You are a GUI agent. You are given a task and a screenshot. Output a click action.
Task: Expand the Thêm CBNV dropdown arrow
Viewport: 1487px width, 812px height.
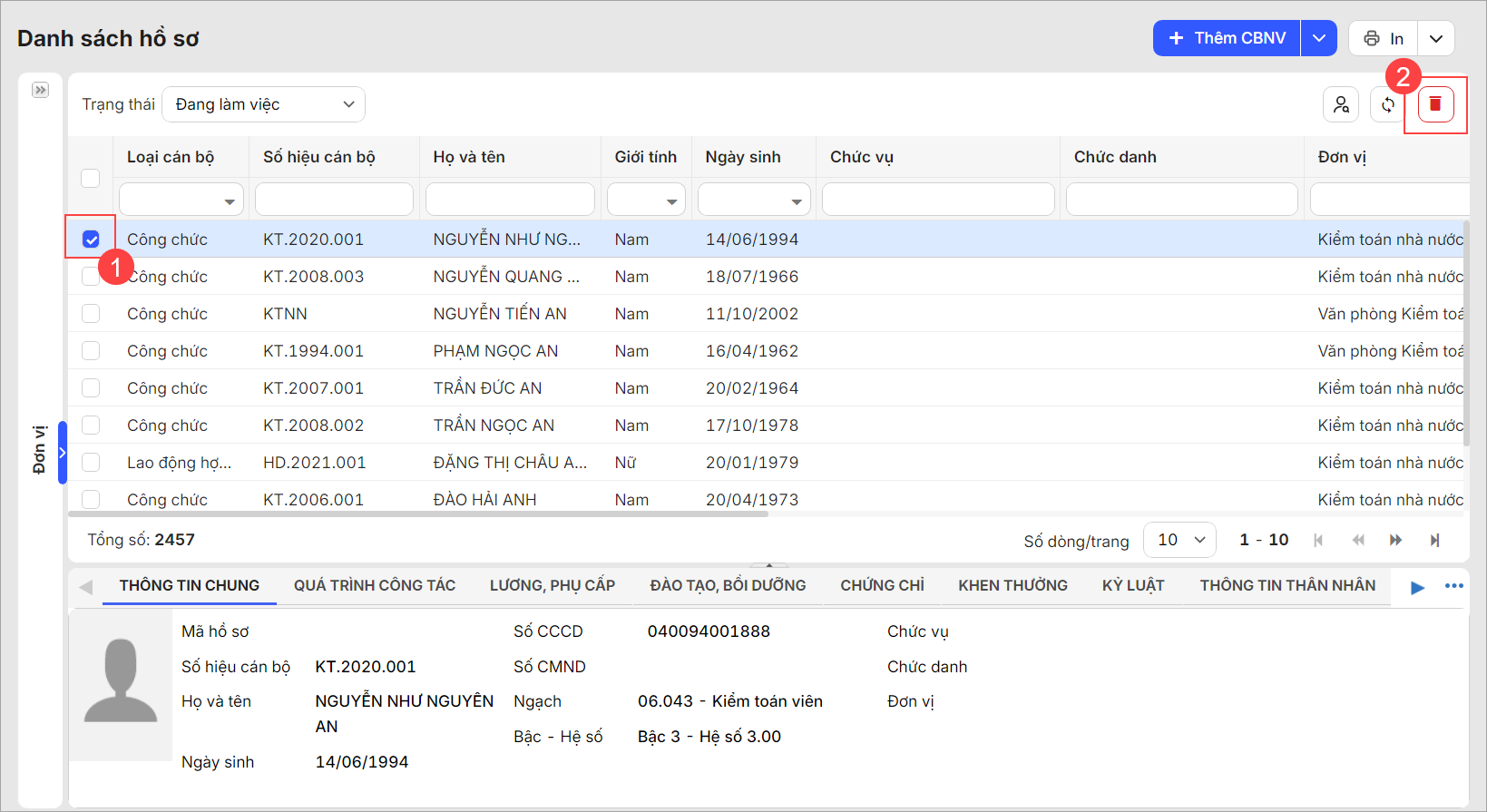coord(1319,38)
